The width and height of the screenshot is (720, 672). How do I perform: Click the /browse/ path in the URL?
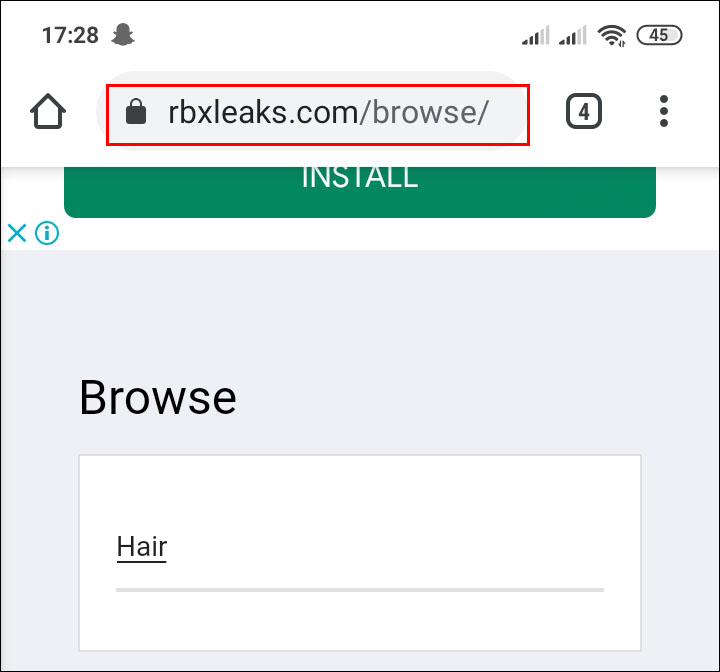pyautogui.click(x=423, y=112)
